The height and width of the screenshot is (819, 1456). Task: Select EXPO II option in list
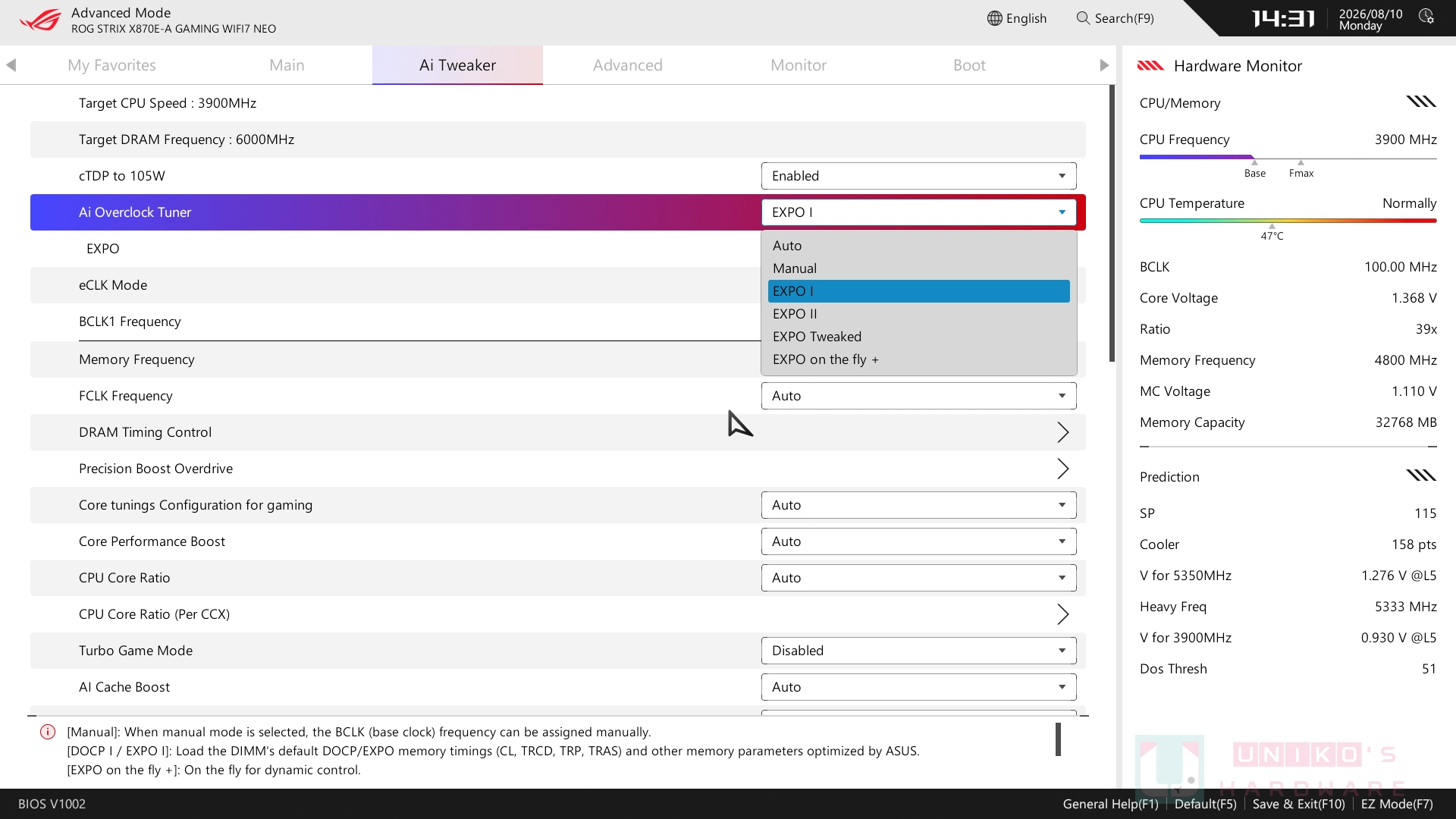pyautogui.click(x=918, y=314)
